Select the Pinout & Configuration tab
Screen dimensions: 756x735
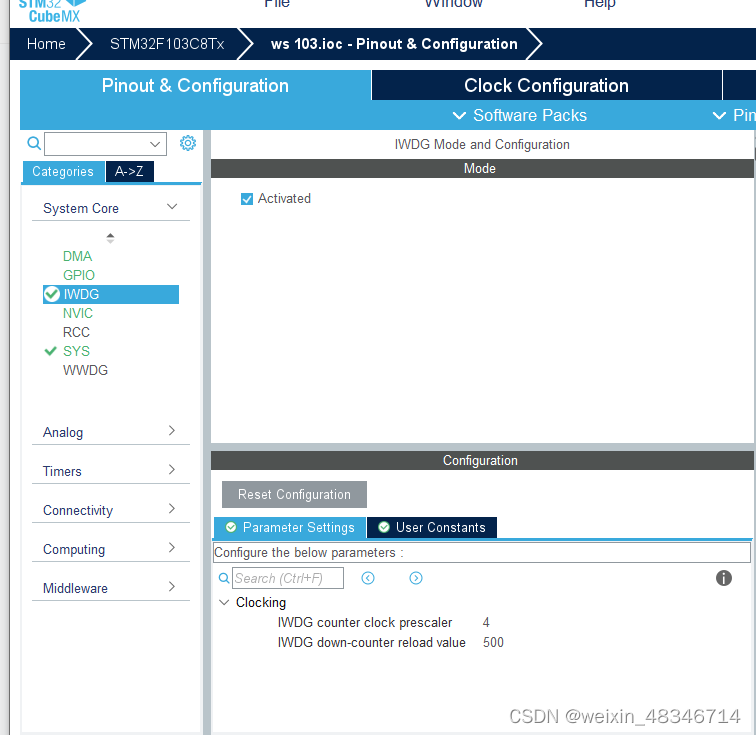pyautogui.click(x=195, y=85)
